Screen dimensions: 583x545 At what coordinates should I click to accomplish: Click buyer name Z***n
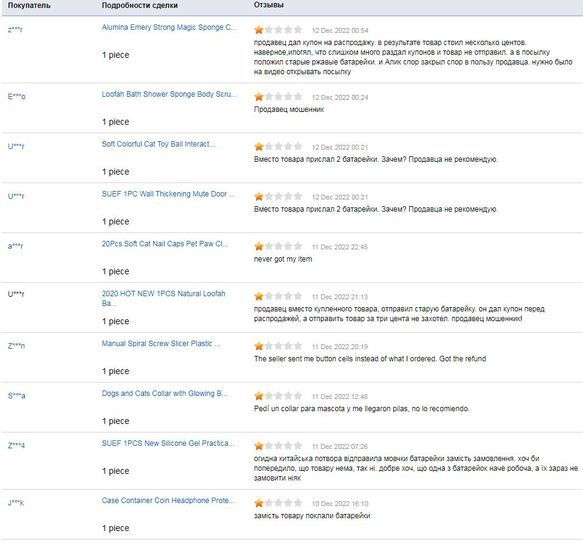coord(16,346)
